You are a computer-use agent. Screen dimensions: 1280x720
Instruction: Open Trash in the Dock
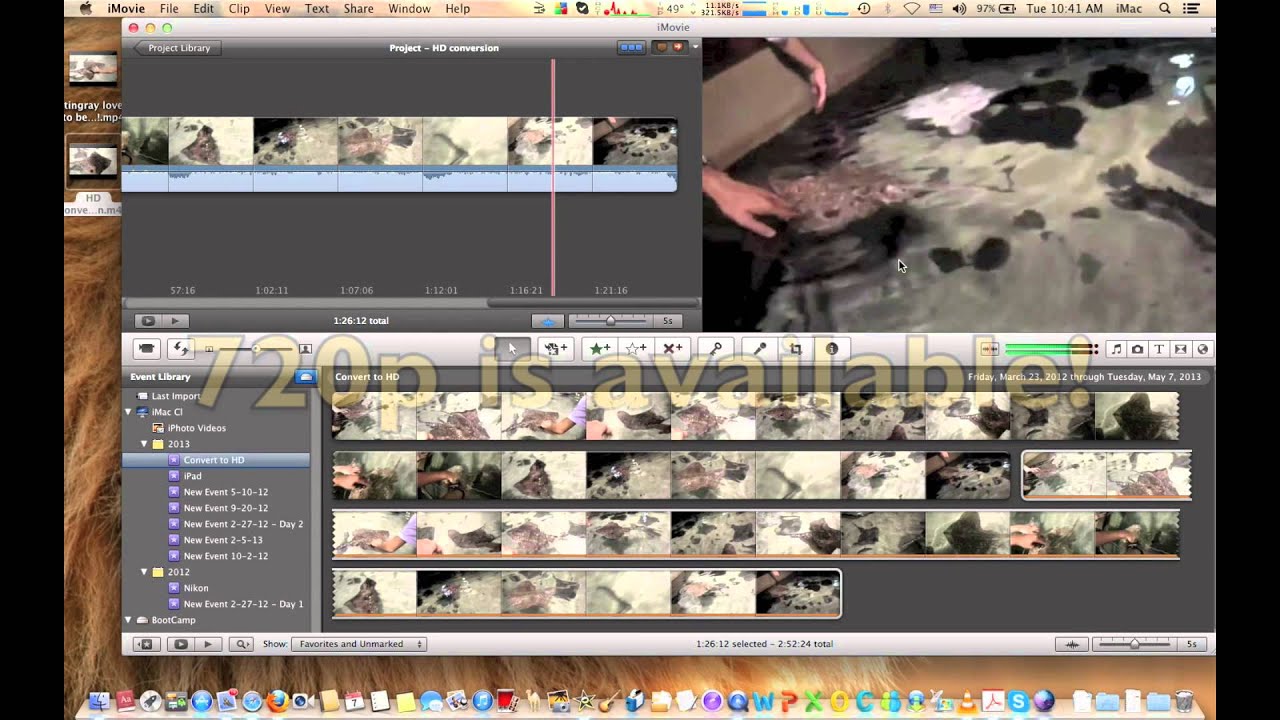[x=1184, y=701]
